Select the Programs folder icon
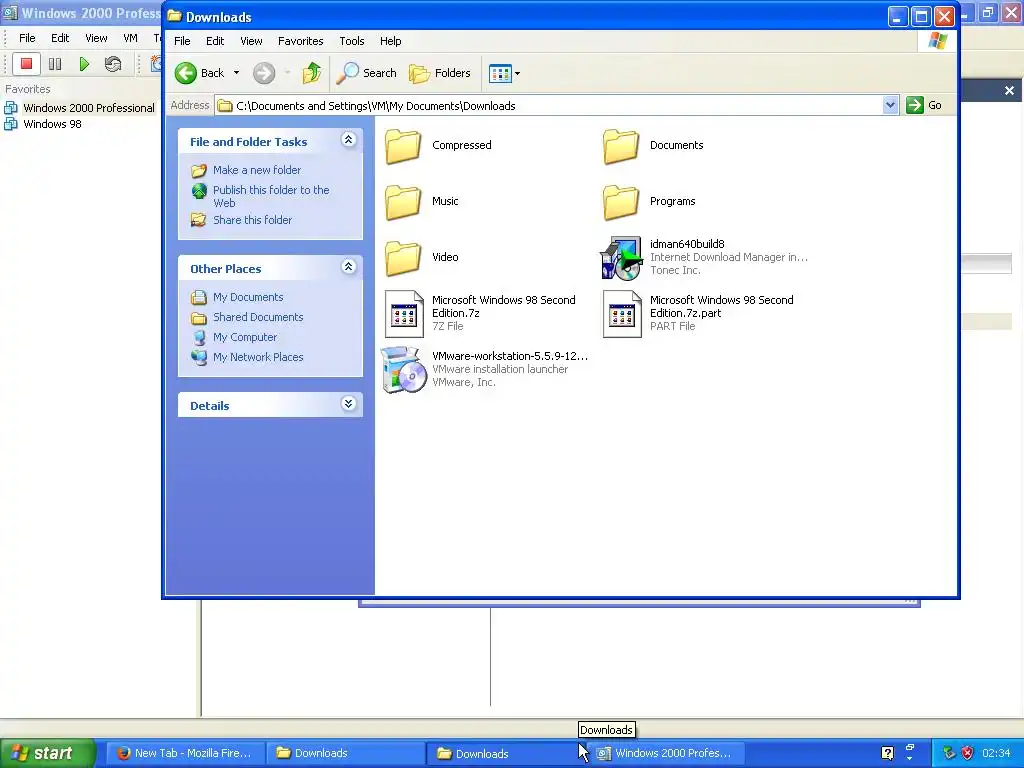1024x768 pixels. pyautogui.click(x=621, y=202)
